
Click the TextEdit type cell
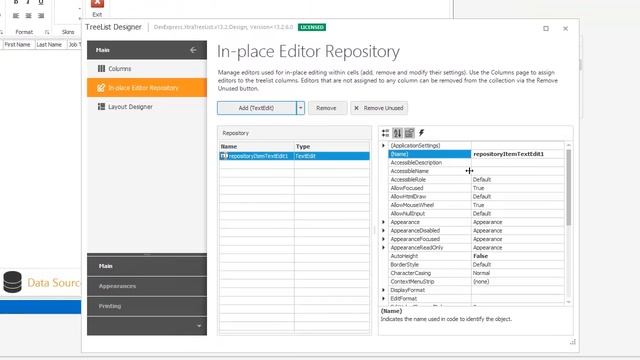331,156
